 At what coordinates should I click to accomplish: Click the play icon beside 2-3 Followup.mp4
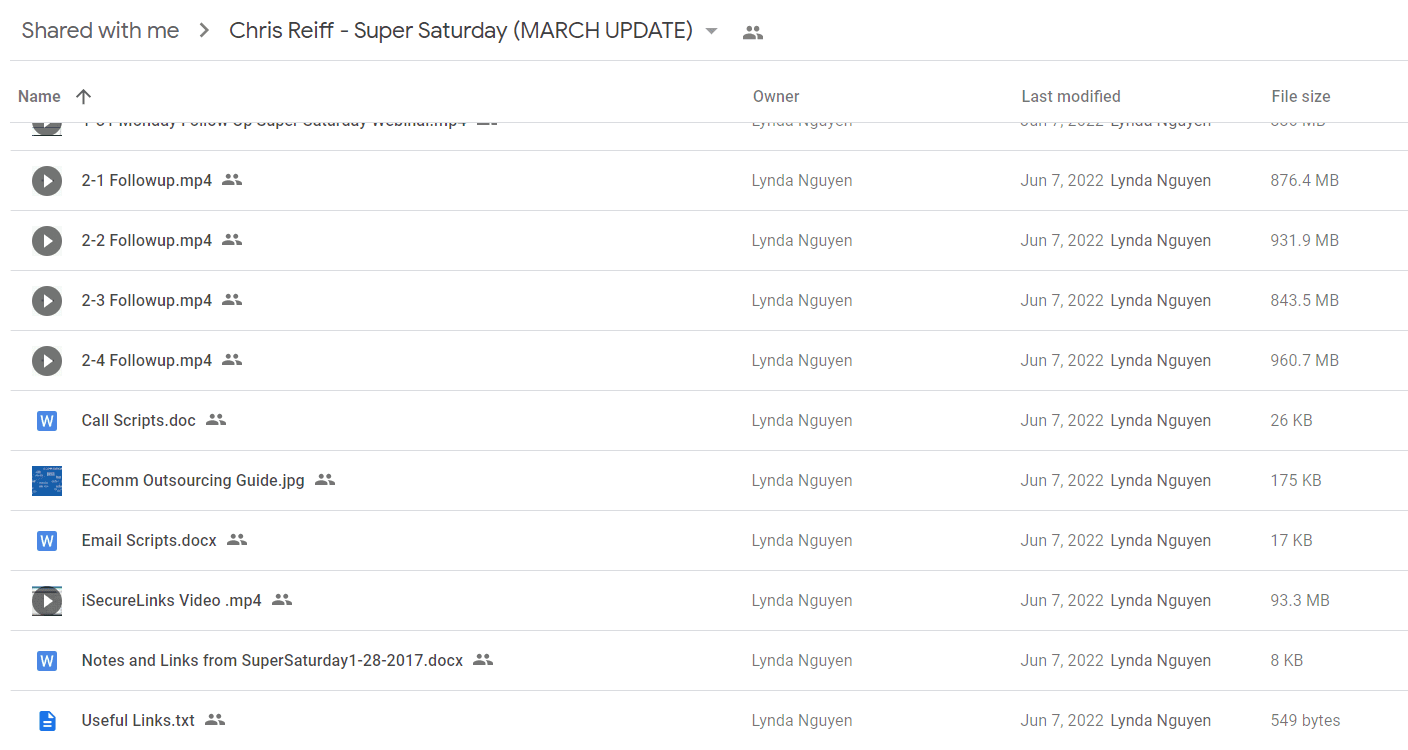(47, 301)
